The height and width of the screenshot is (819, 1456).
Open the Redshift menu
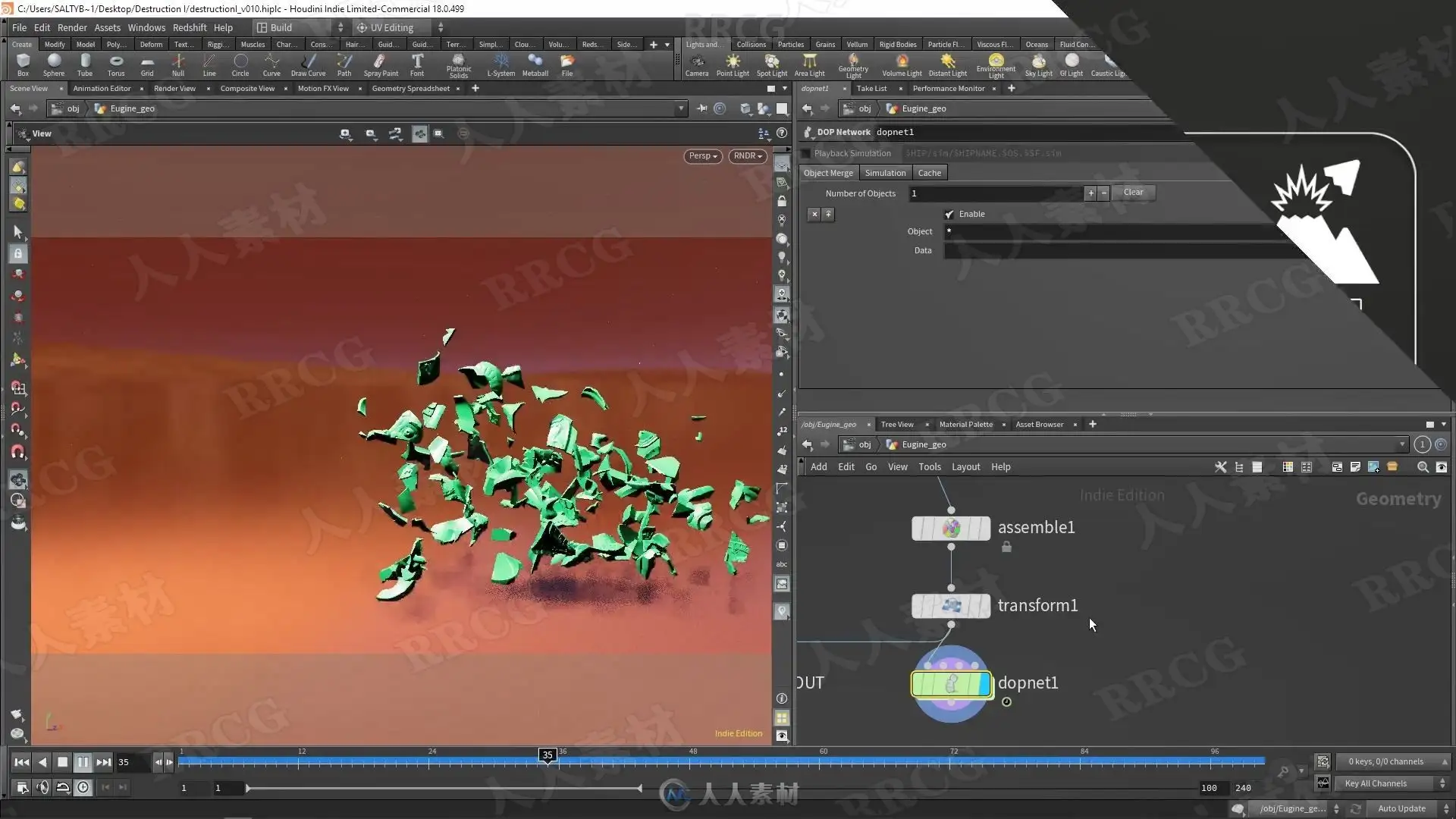pos(189,27)
